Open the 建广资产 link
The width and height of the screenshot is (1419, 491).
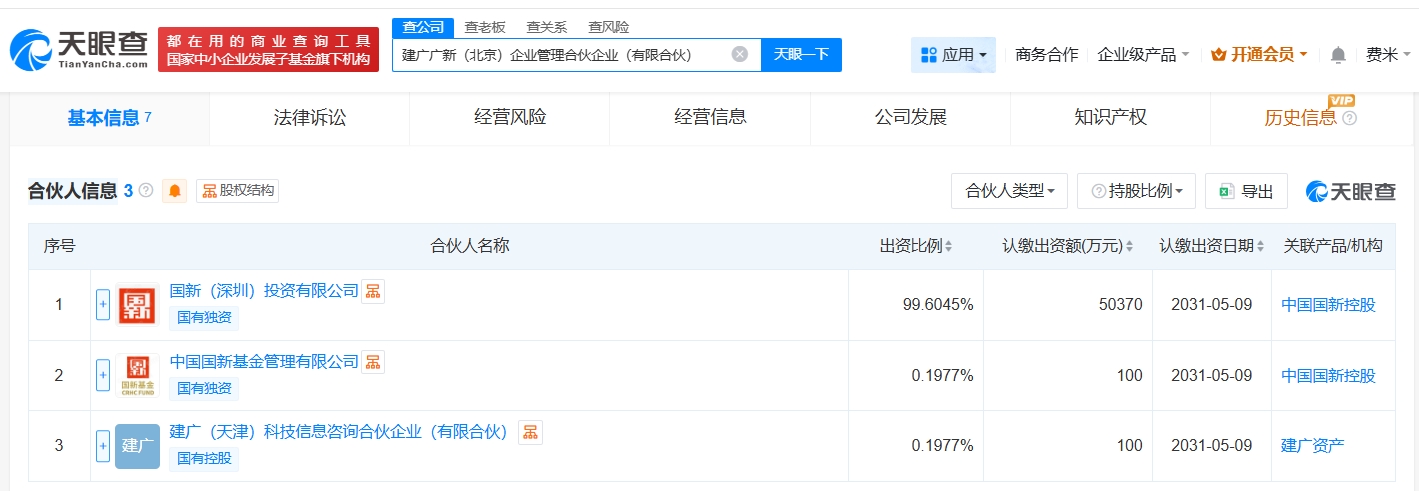pyautogui.click(x=1312, y=446)
